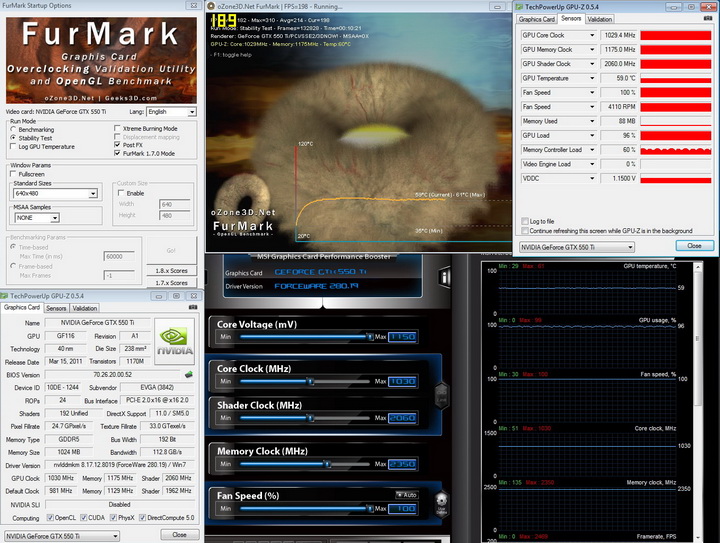Enable Xtreme Burning Mode checkbox

(119, 129)
